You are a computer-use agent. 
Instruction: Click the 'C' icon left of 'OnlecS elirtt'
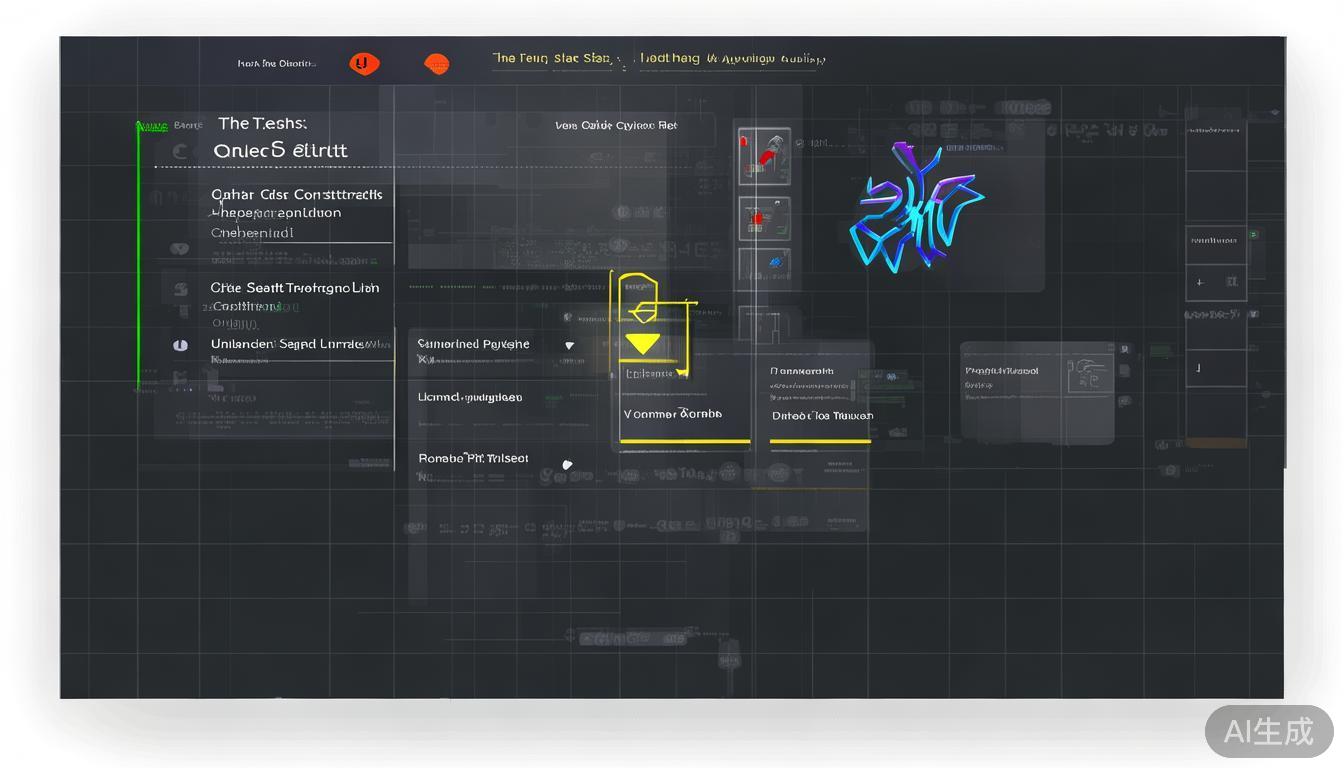pos(180,152)
